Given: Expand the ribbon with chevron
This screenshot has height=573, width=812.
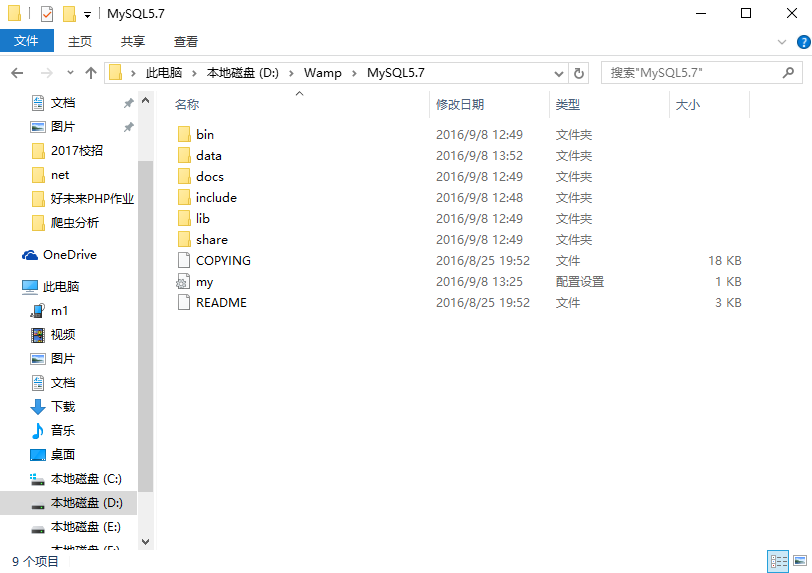Looking at the screenshot, I should (782, 42).
